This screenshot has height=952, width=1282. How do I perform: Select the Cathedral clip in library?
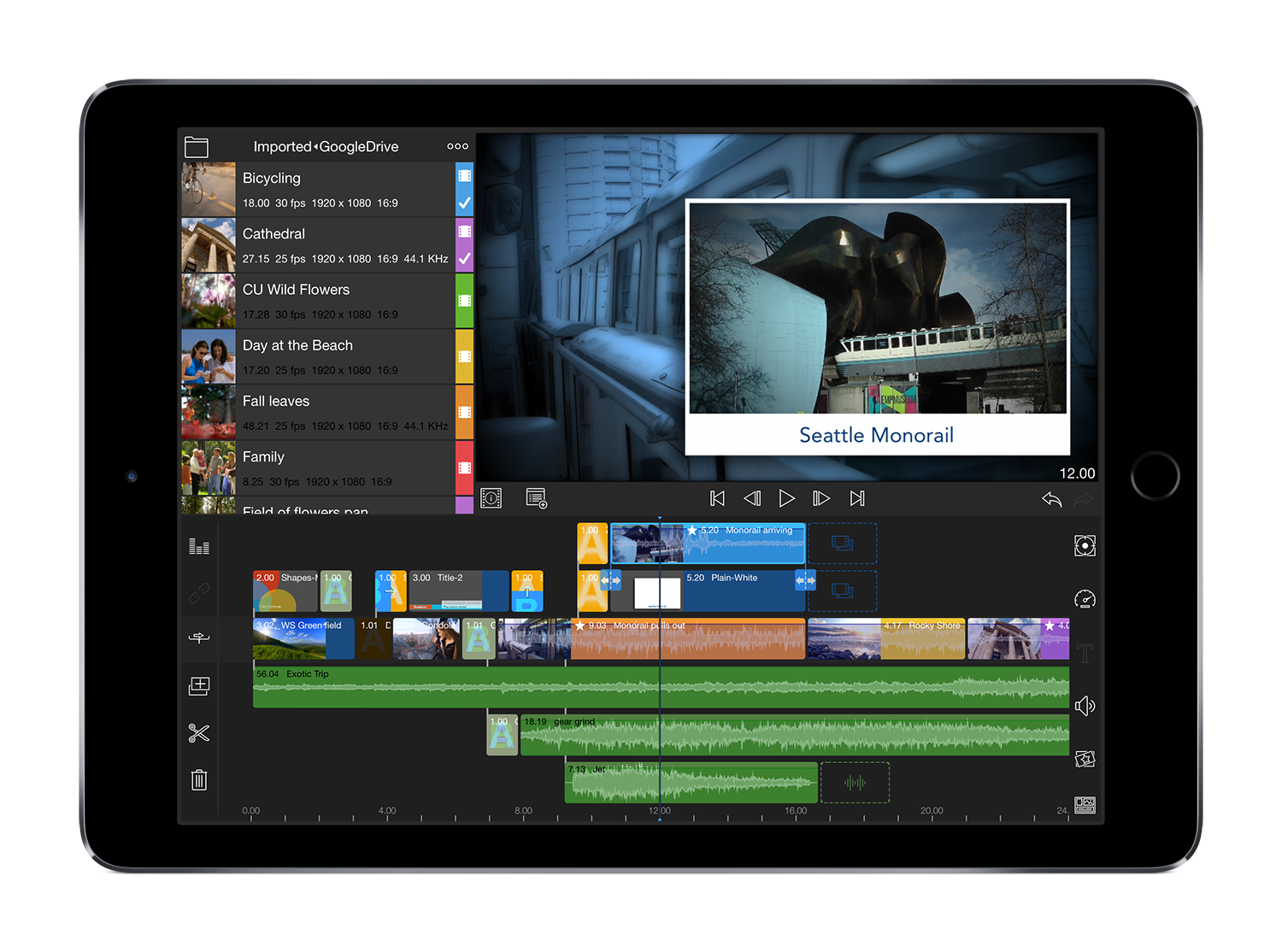pos(327,245)
